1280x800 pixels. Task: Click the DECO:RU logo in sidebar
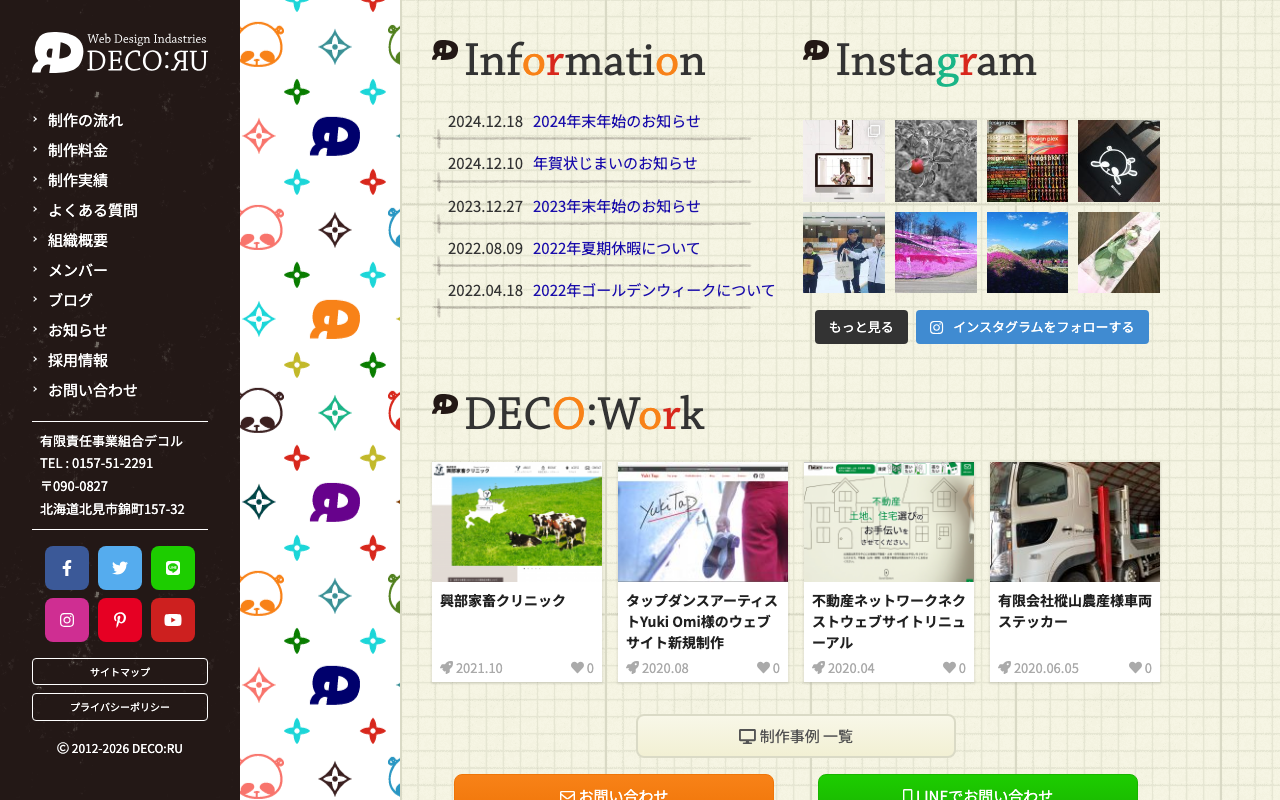(x=120, y=52)
